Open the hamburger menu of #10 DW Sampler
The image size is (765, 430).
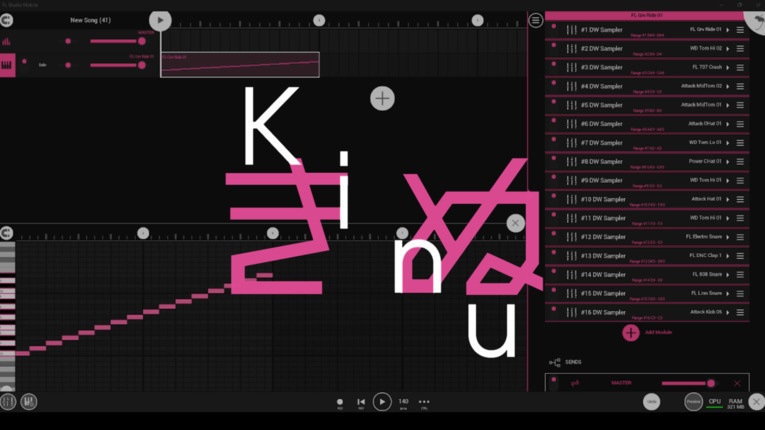click(x=740, y=199)
